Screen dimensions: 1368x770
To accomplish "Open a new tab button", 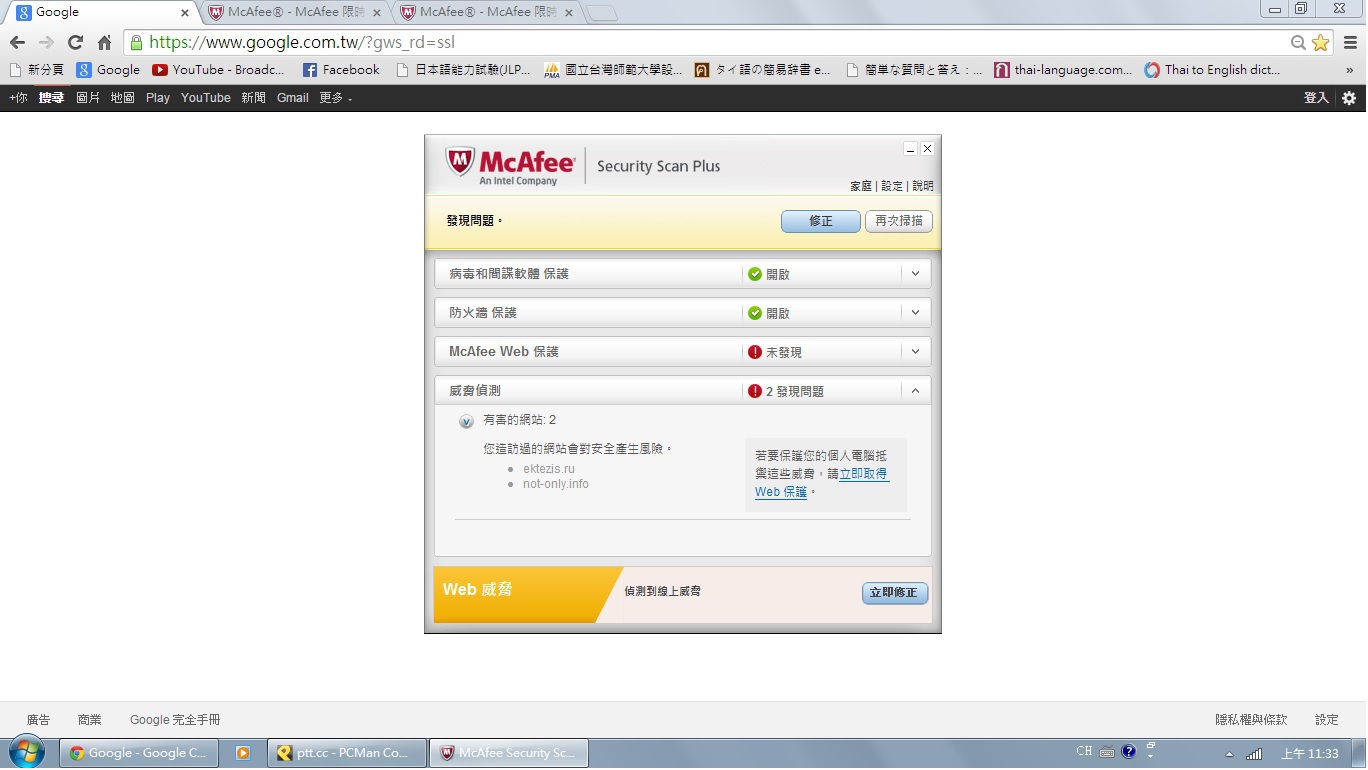I will tap(602, 13).
